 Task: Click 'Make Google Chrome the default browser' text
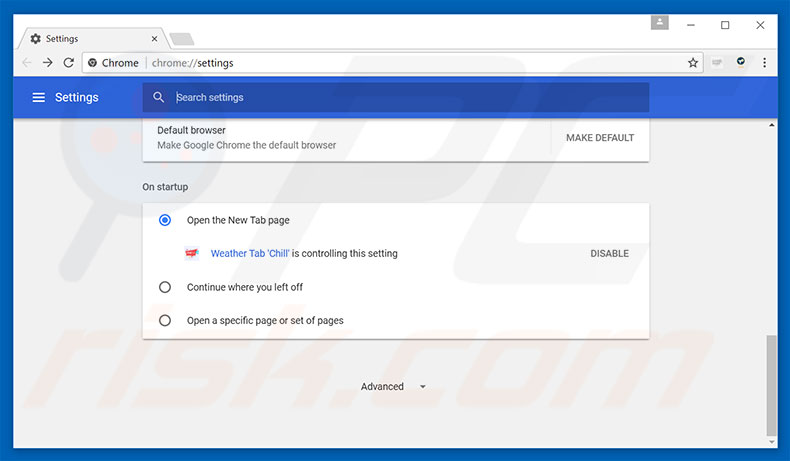pos(246,145)
